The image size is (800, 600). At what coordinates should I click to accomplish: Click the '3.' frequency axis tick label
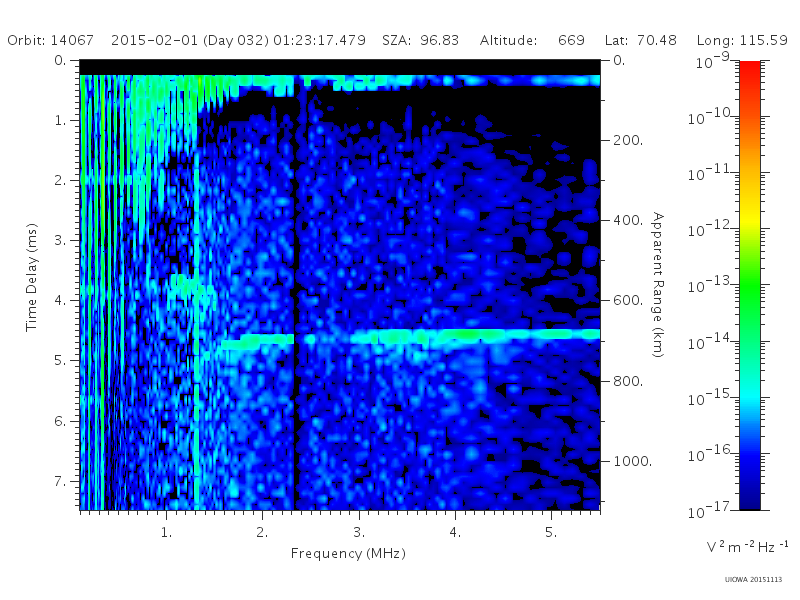point(359,532)
